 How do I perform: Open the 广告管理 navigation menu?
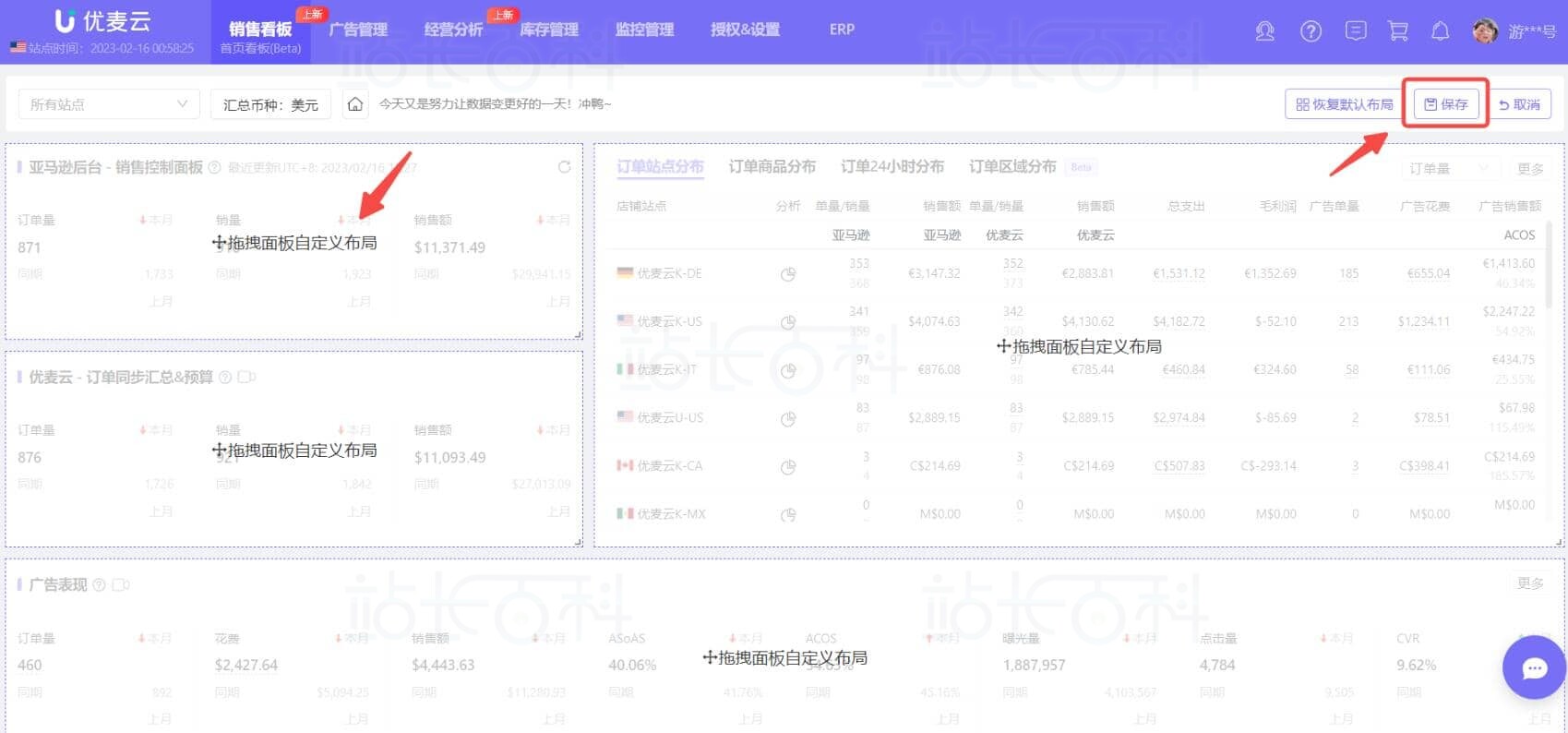coord(358,30)
